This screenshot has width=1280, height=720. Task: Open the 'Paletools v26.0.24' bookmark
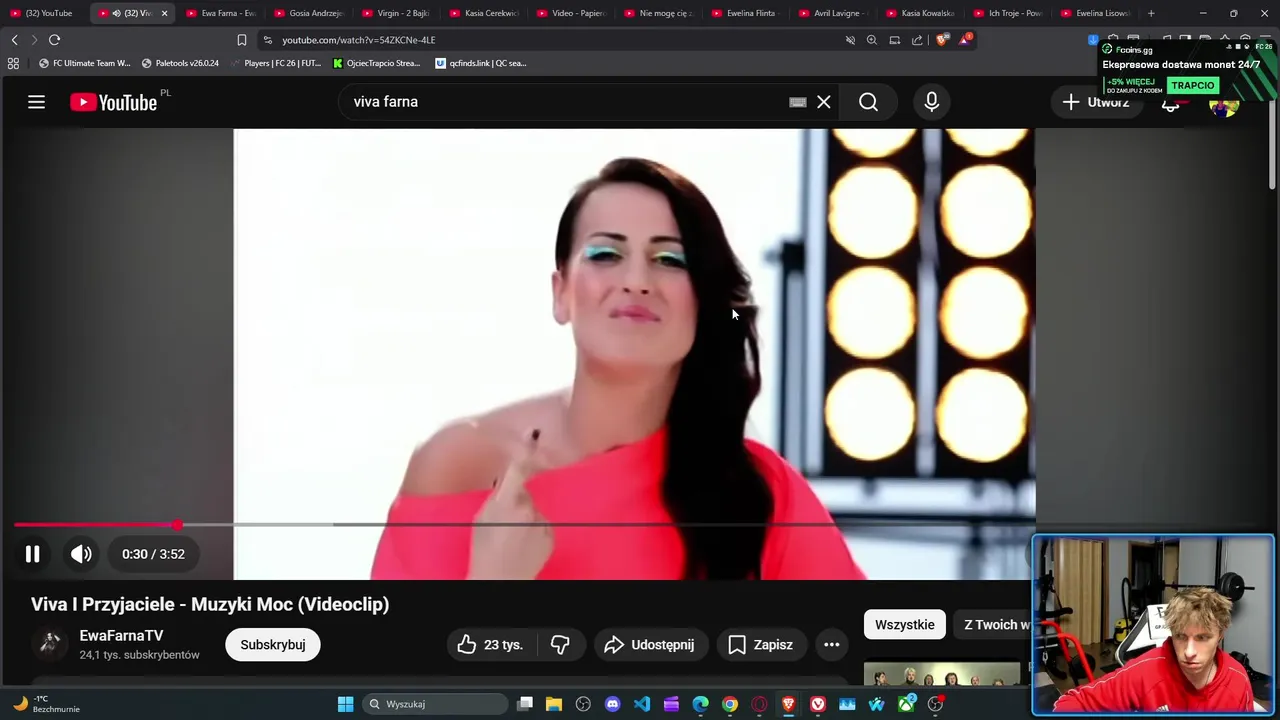(x=180, y=63)
